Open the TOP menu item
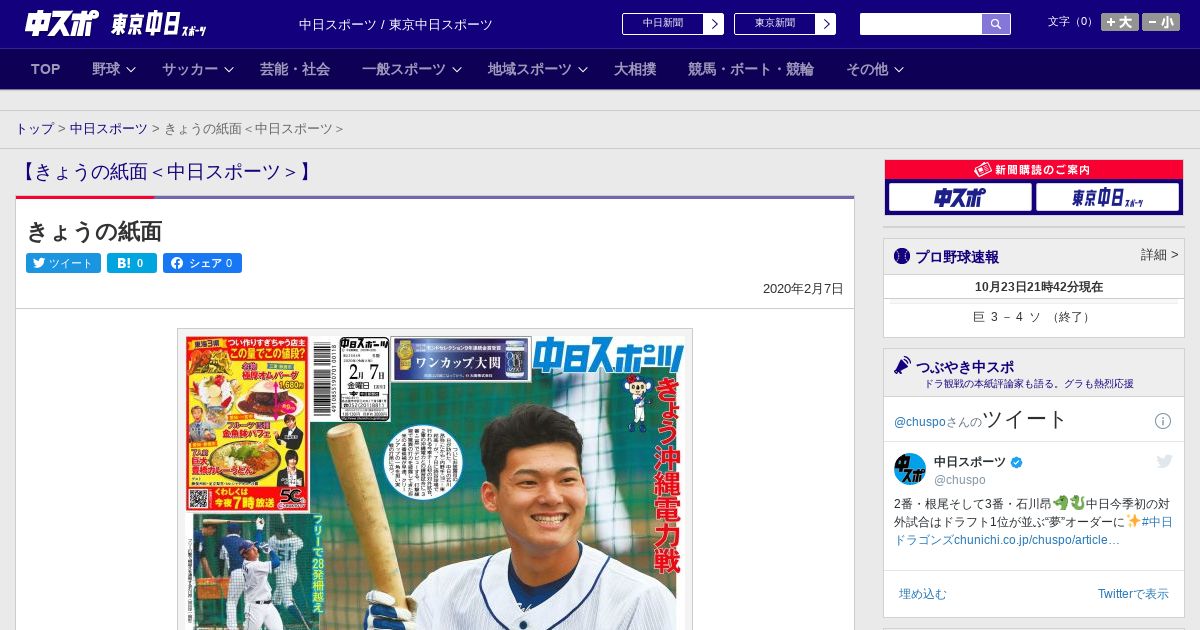 tap(46, 69)
